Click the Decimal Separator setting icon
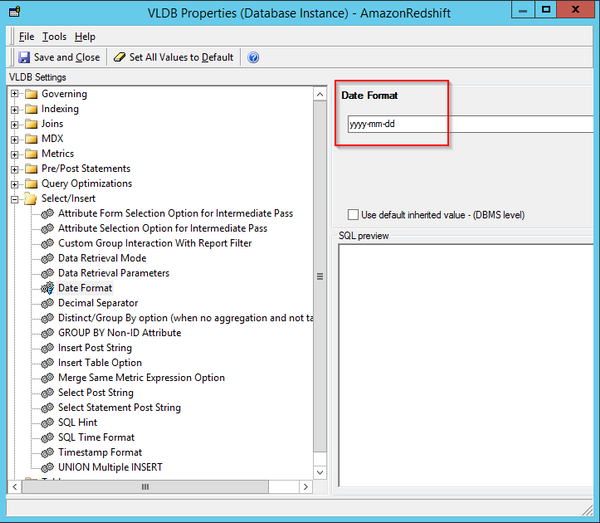The image size is (600, 523). 47,303
